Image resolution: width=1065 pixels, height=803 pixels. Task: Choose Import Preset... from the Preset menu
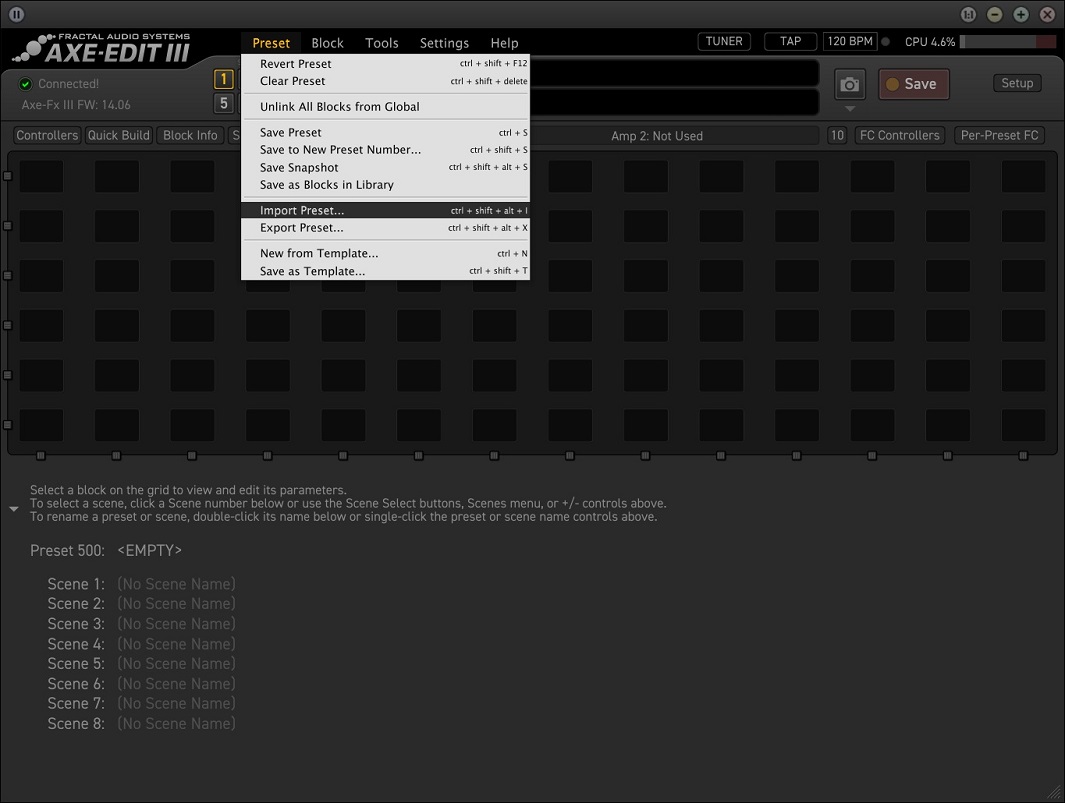pos(302,210)
